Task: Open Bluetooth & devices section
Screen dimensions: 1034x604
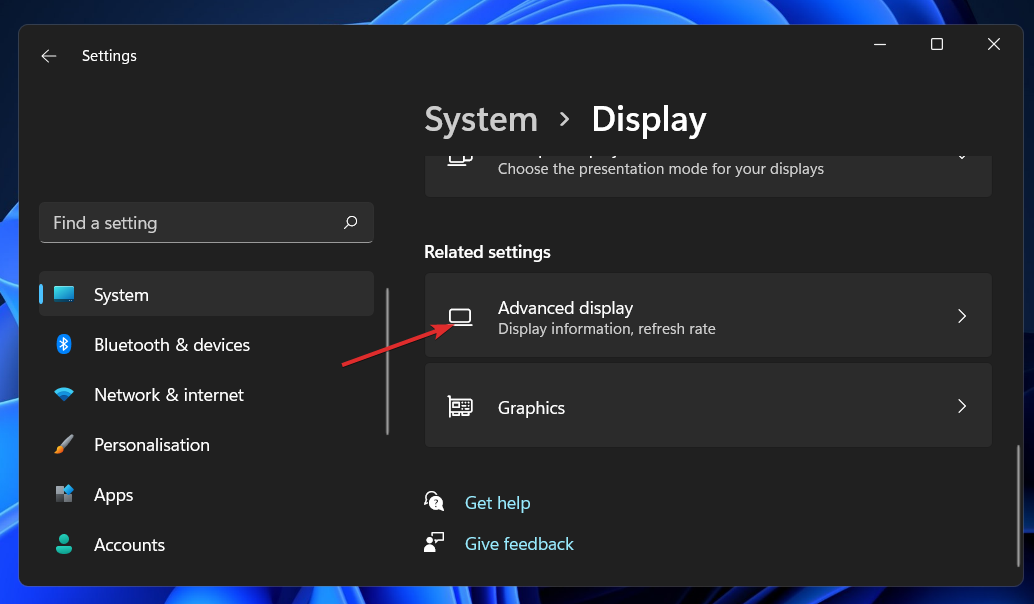Action: (206, 344)
